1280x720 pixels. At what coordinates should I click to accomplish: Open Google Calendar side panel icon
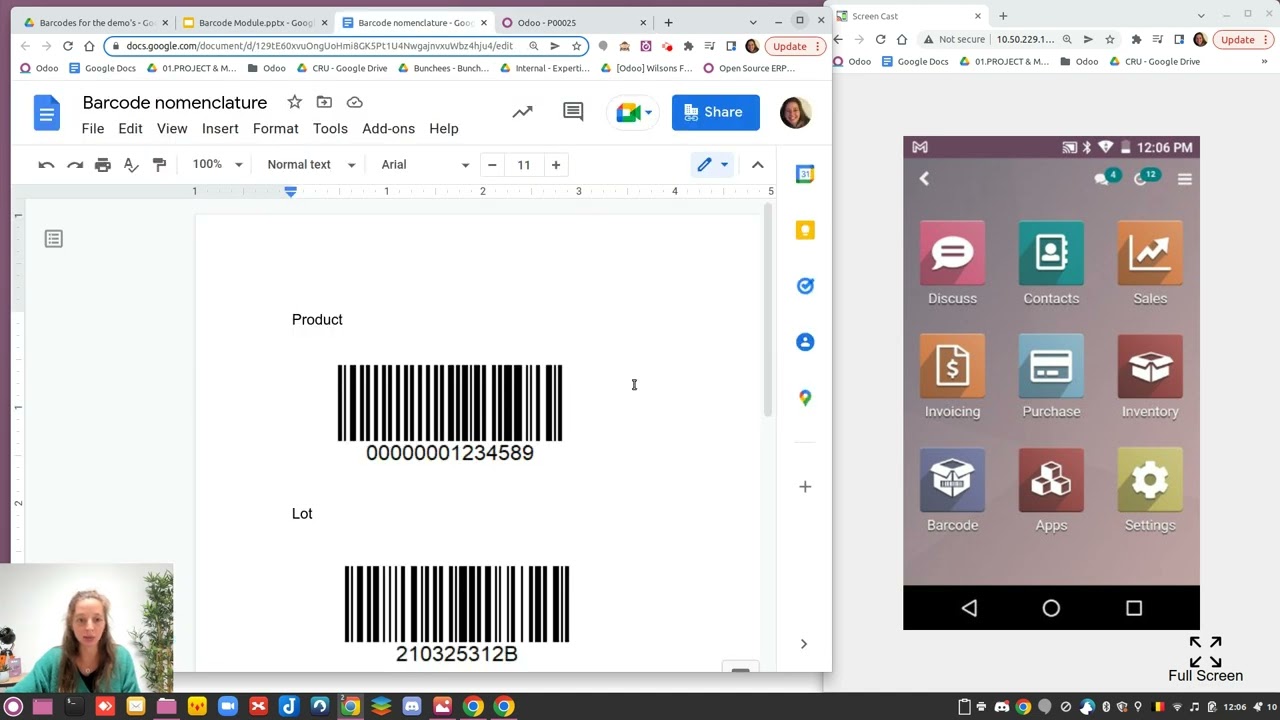click(x=805, y=174)
